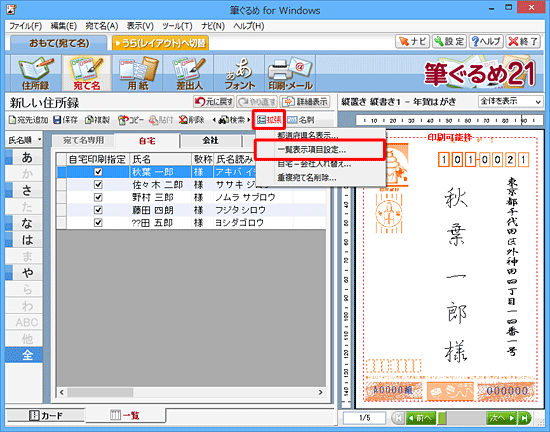Viewport: 550px width, 432px height.
Task: Click the 詳細表示 detail view button
Action: point(305,102)
